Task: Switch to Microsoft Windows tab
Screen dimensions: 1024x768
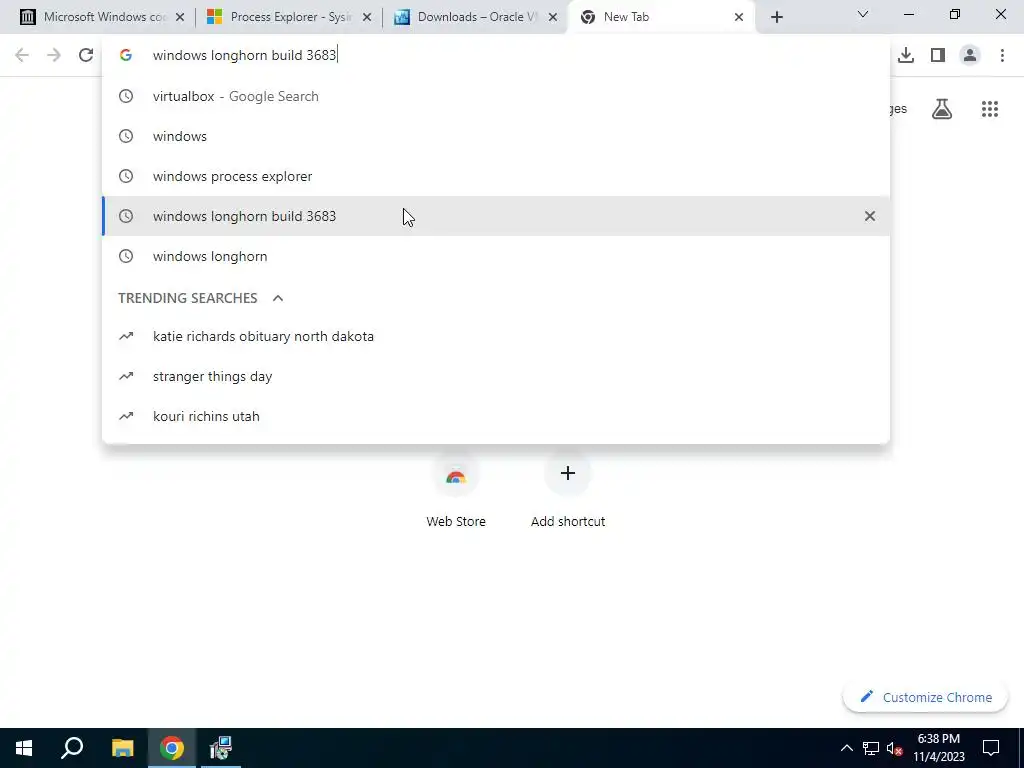Action: click(x=102, y=17)
